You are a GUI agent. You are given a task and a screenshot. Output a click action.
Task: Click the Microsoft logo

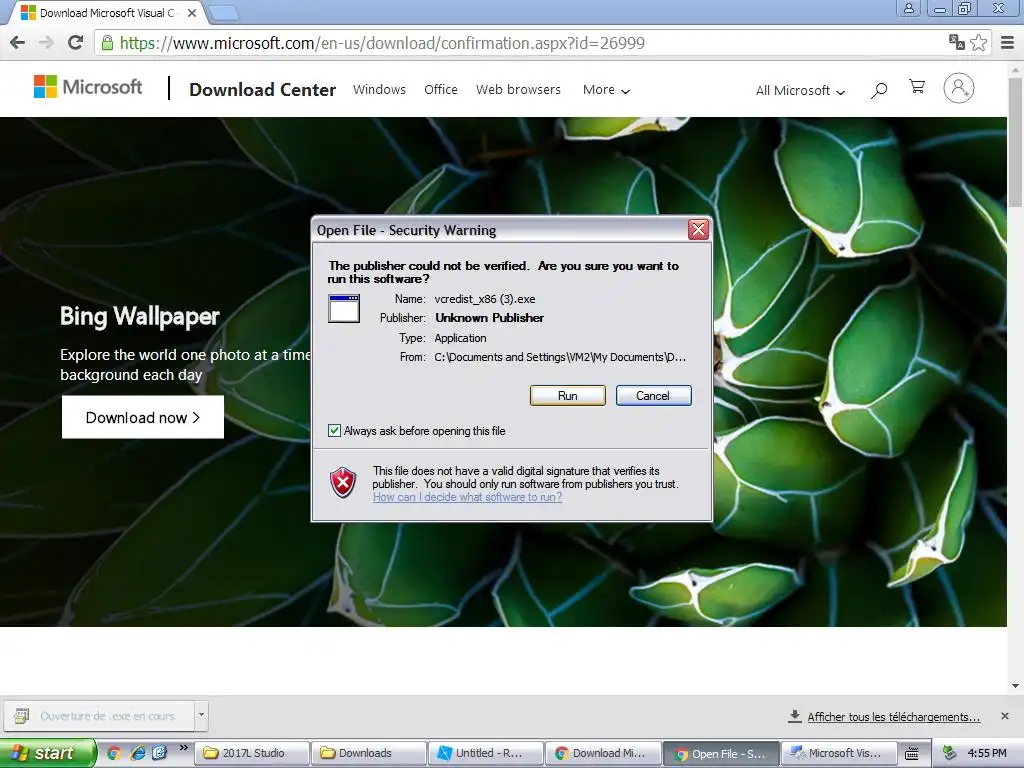(88, 87)
